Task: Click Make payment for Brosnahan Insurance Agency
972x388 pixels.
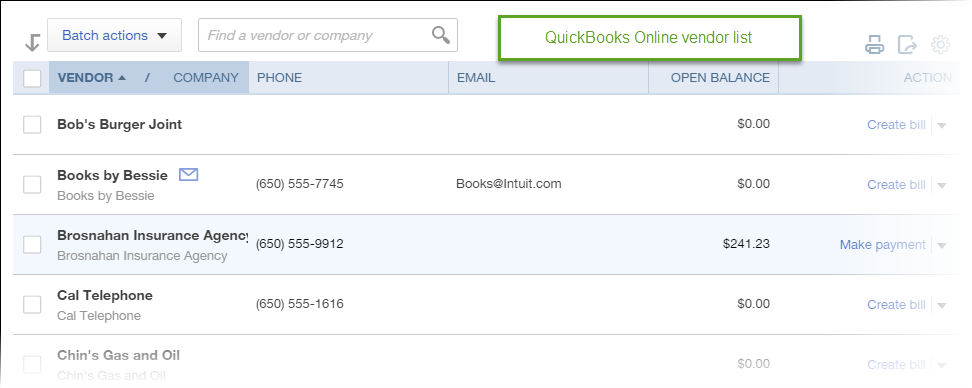Action: tap(883, 245)
